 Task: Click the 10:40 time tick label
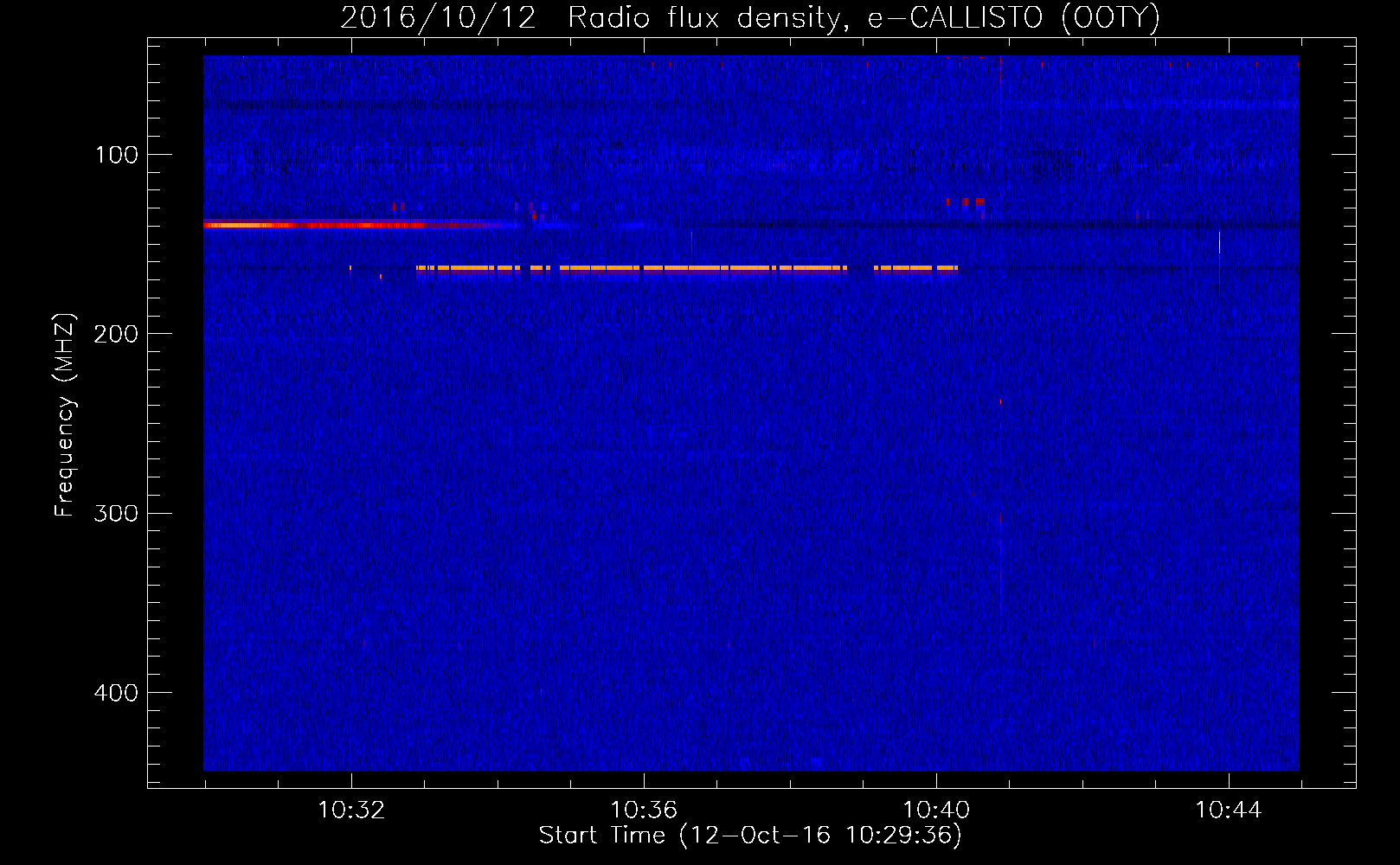(936, 811)
